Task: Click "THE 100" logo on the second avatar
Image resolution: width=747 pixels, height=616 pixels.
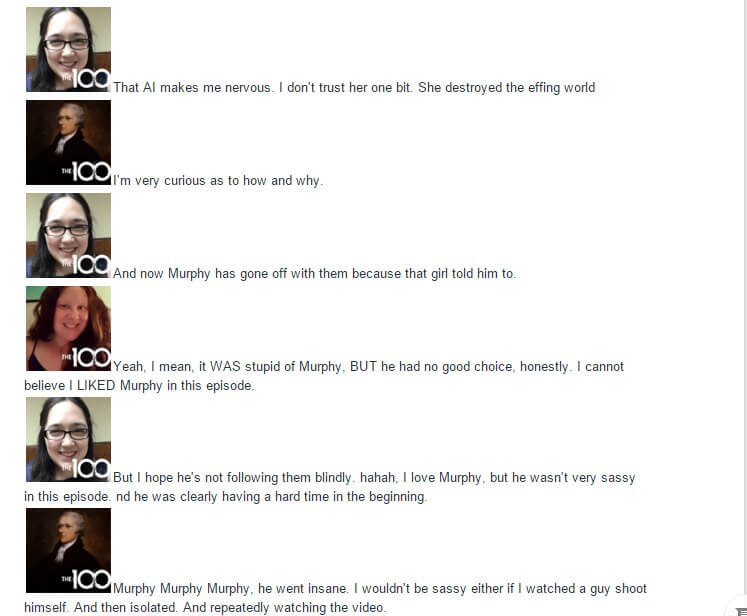Action: (86, 172)
